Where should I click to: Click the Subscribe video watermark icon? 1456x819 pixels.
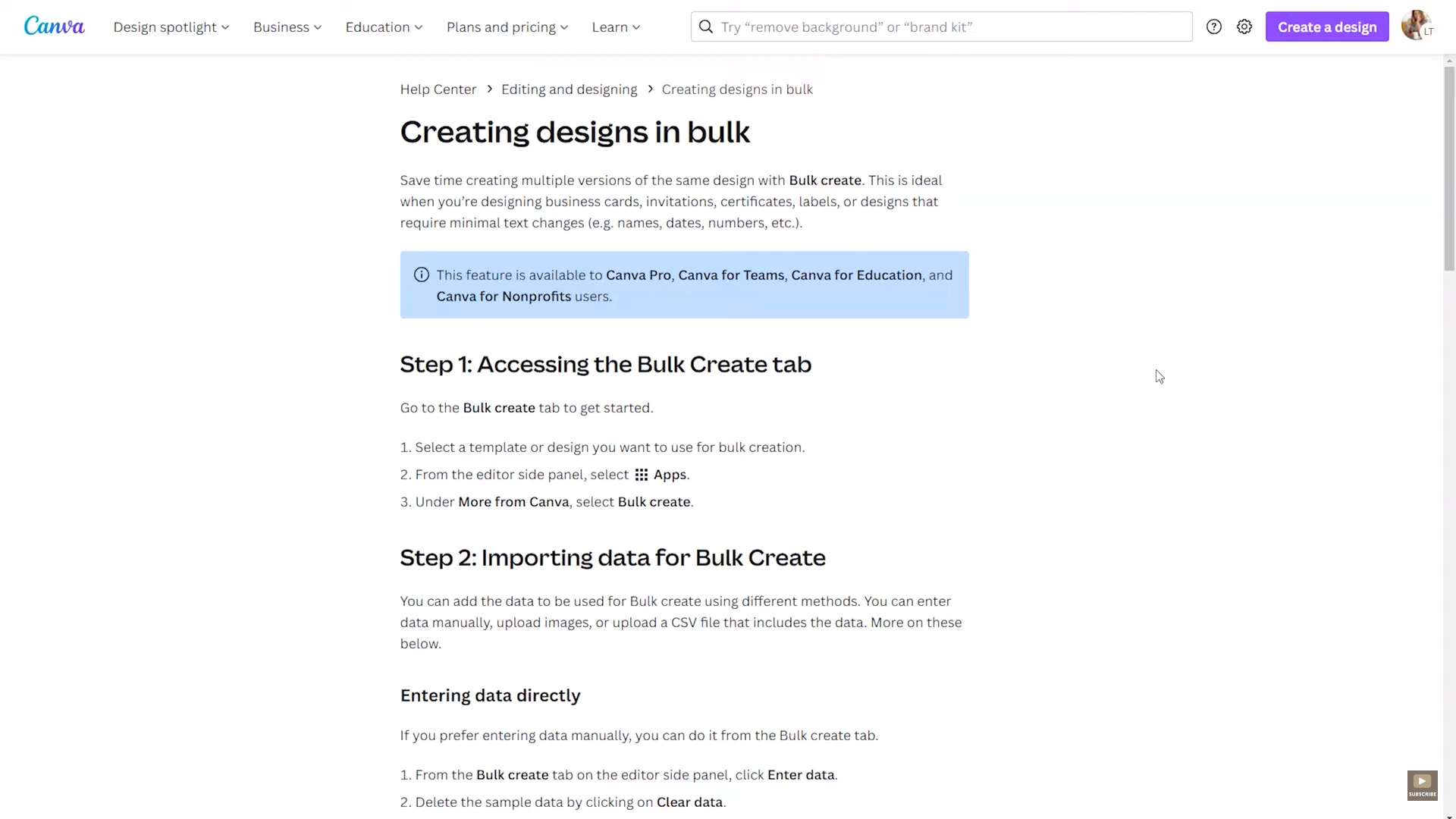pyautogui.click(x=1422, y=785)
